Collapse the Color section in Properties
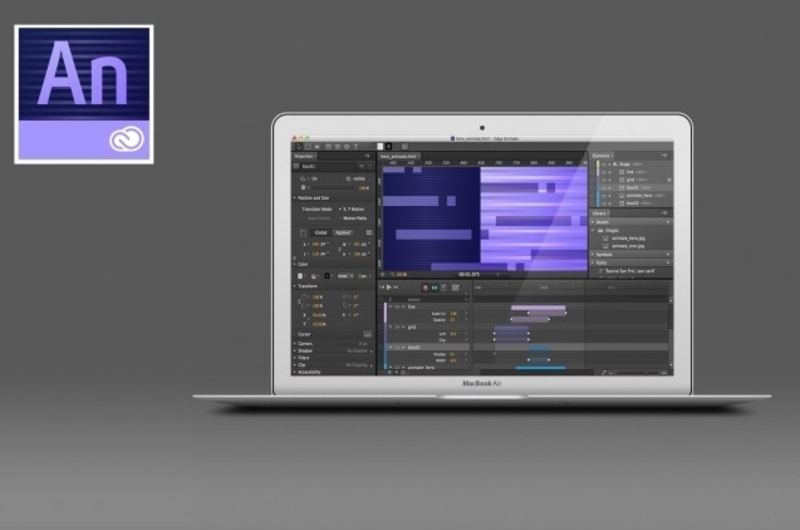This screenshot has width=800, height=530. tap(294, 264)
